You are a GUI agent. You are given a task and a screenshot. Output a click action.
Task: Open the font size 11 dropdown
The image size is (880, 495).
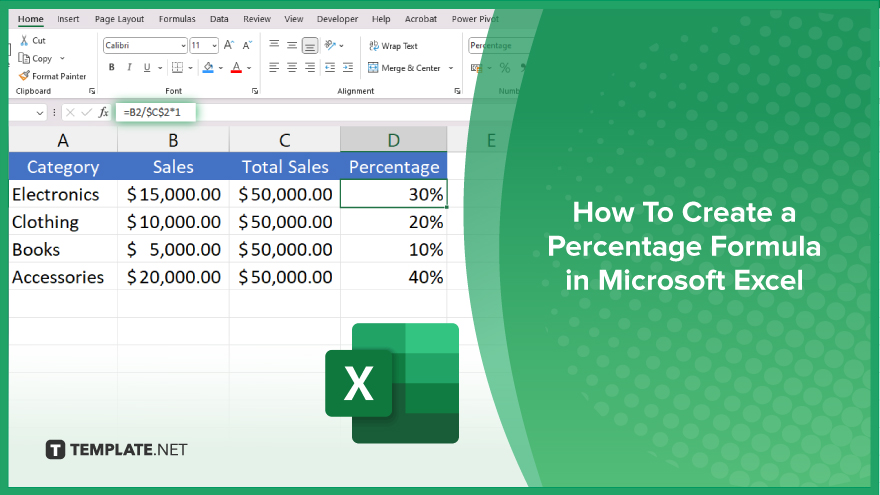point(214,45)
